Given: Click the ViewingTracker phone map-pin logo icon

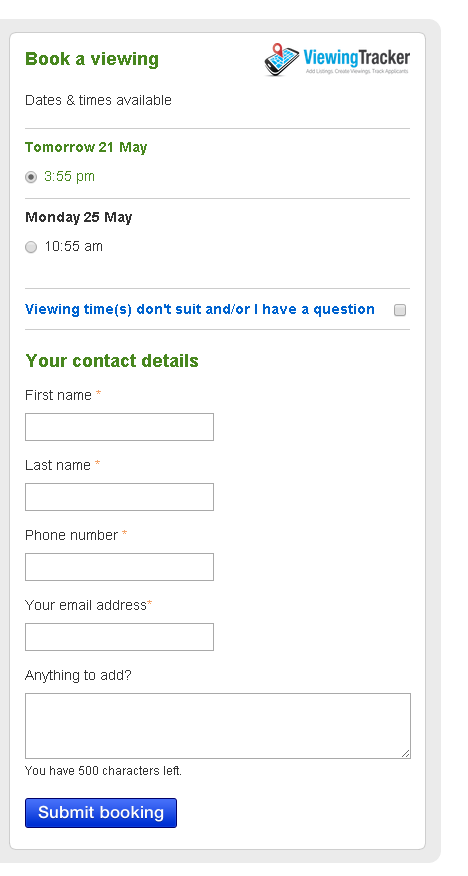Looking at the screenshot, I should pyautogui.click(x=282, y=59).
